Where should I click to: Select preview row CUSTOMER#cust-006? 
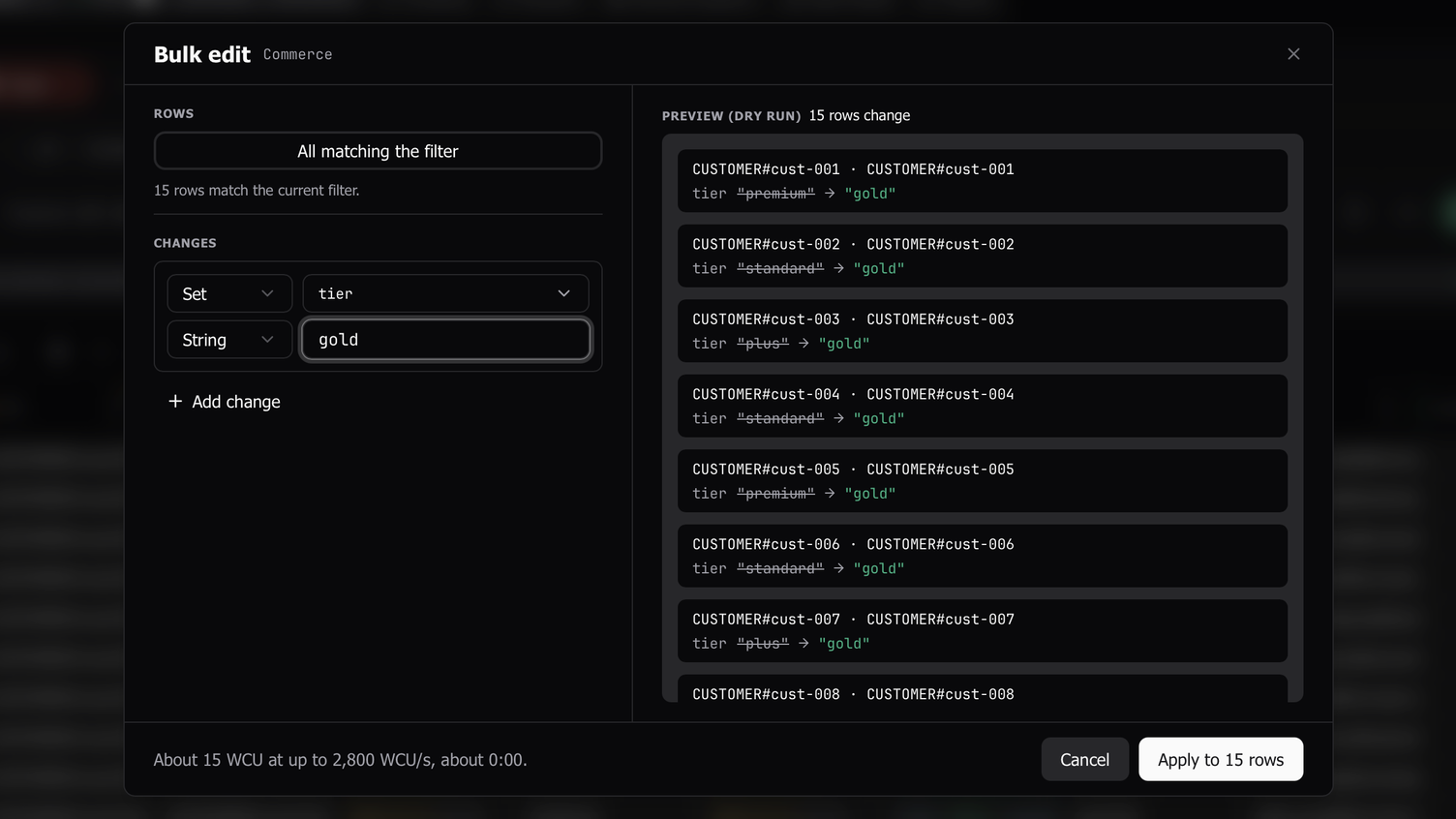pyautogui.click(x=983, y=556)
